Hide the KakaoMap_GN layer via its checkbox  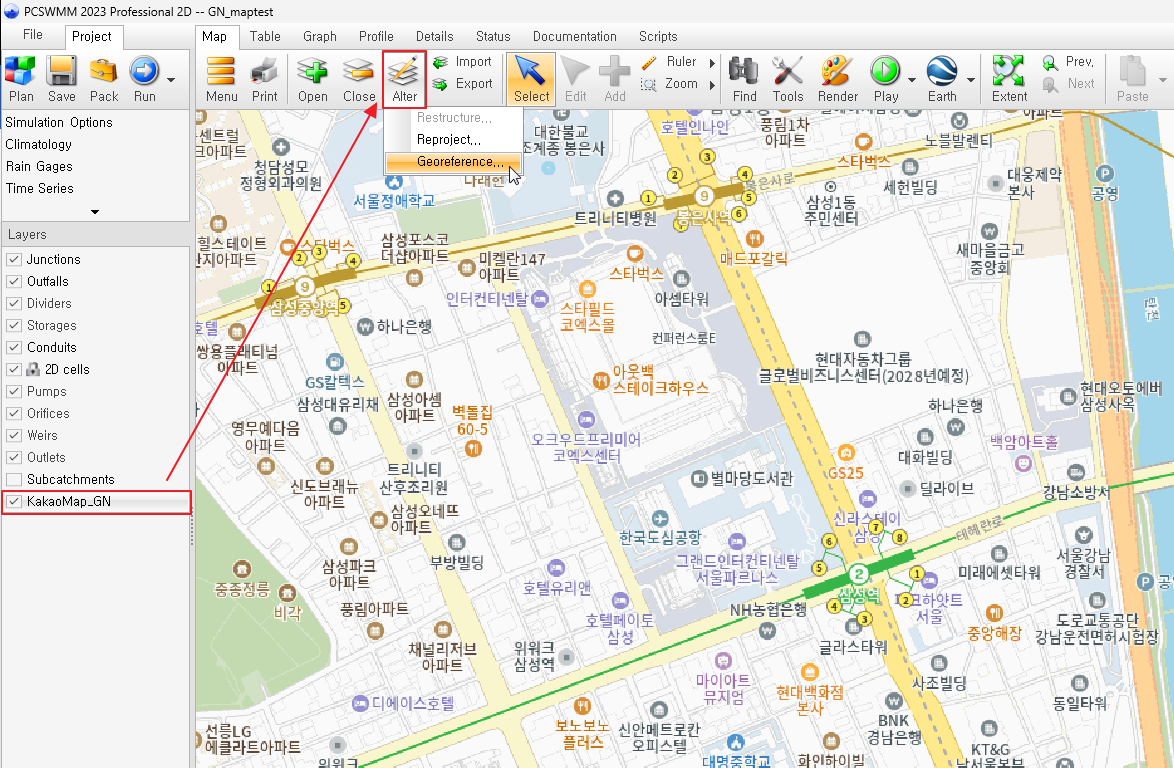pos(13,502)
